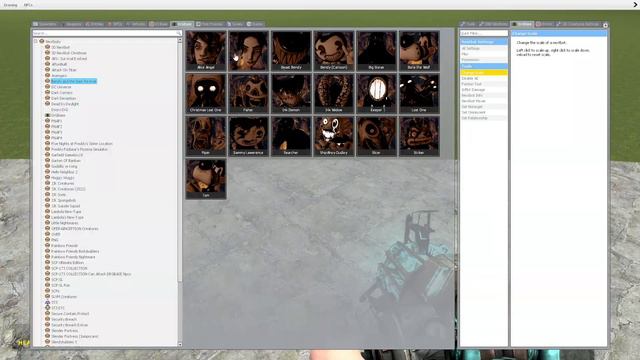Open the Dead by Daylight category
The image size is (640, 360).
tap(64, 104)
